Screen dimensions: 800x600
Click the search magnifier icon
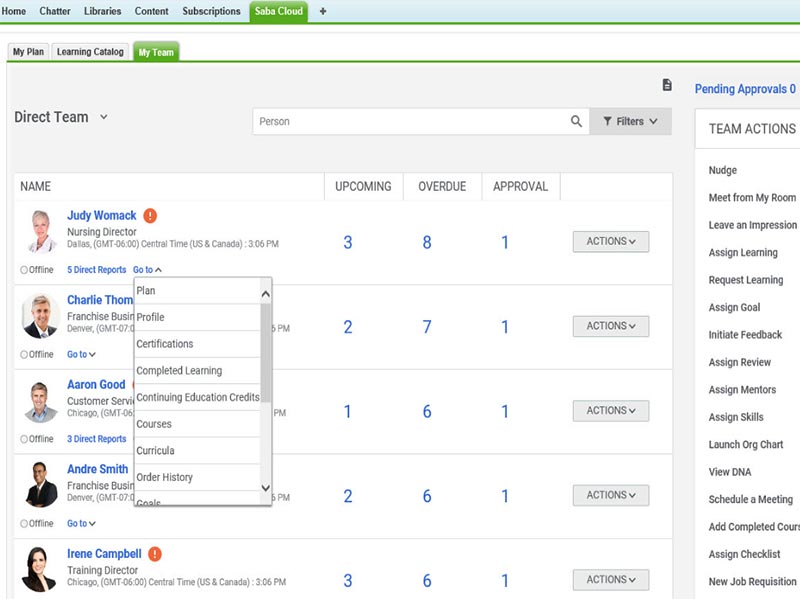pyautogui.click(x=576, y=122)
